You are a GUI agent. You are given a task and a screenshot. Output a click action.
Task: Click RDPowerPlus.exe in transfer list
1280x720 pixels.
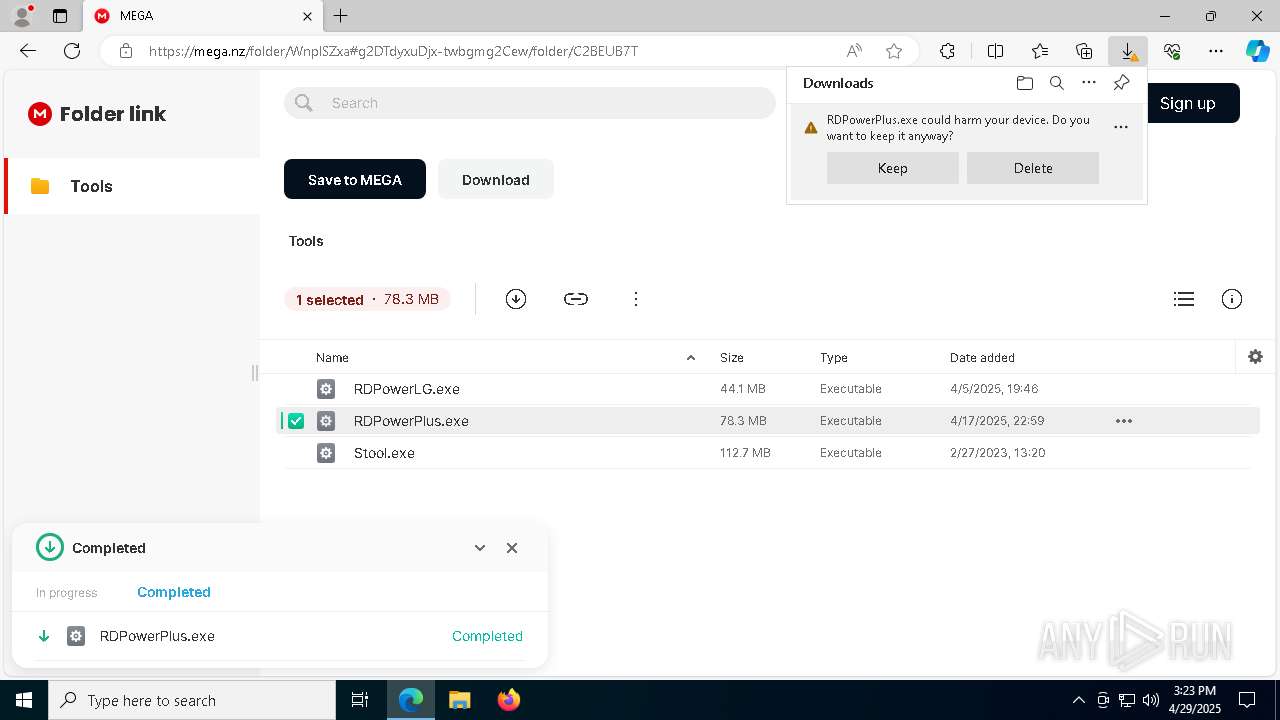[x=157, y=636]
